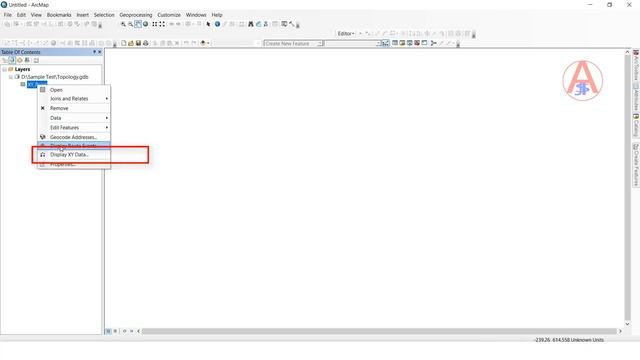The height and width of the screenshot is (360, 640).
Task: Select List By Visibility icon
Action: pos(20,60)
